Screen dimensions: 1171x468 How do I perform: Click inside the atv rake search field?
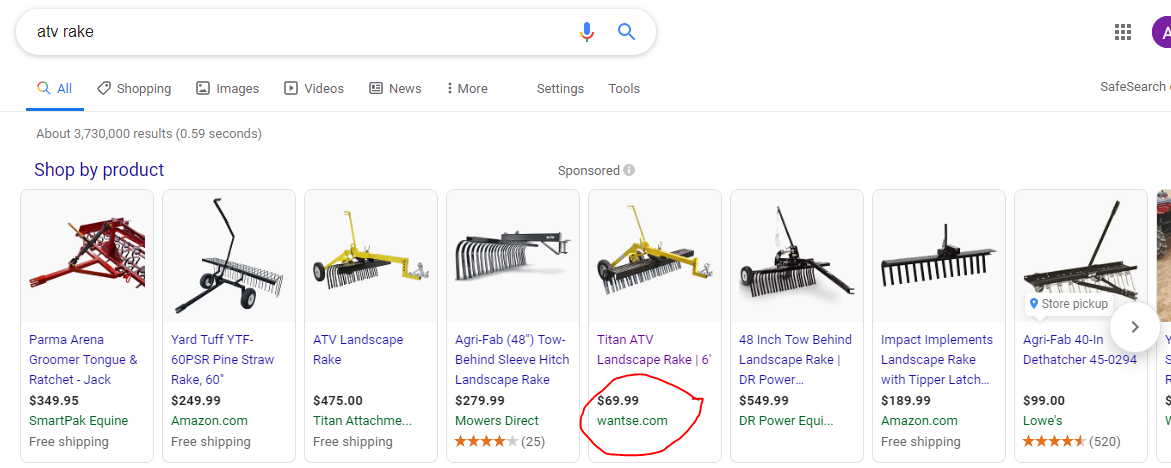(x=299, y=31)
